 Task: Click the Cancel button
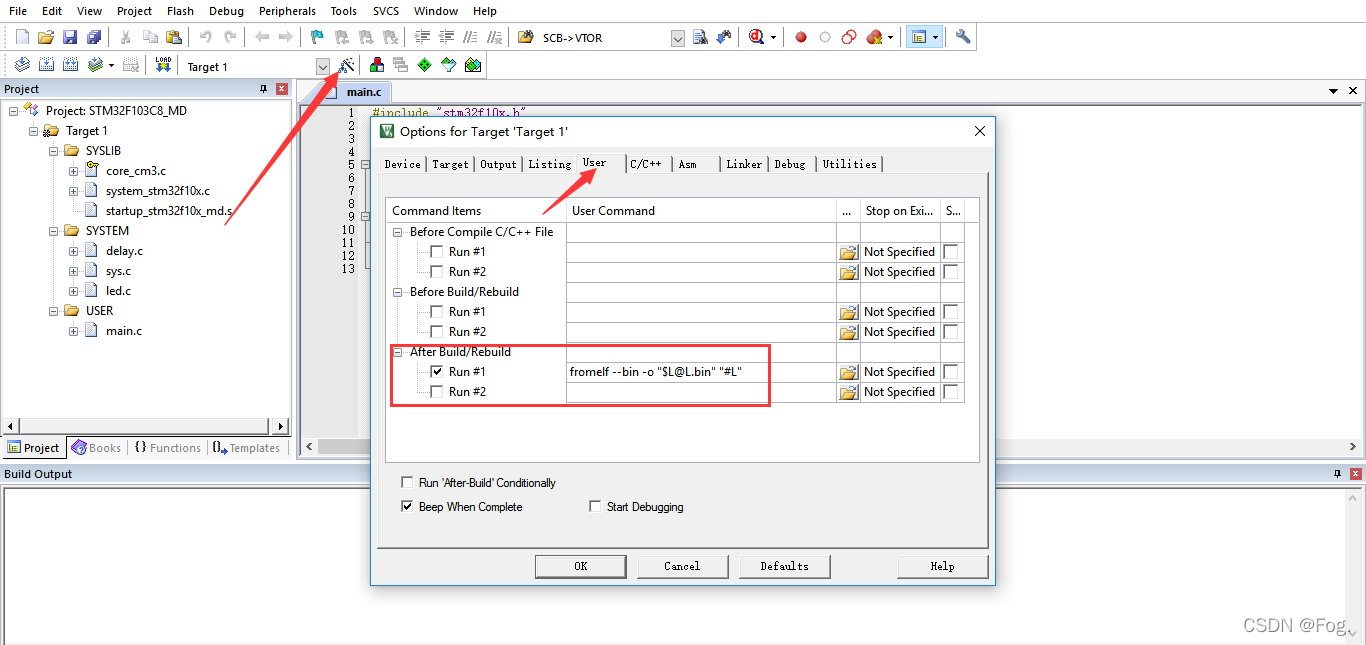(x=682, y=566)
